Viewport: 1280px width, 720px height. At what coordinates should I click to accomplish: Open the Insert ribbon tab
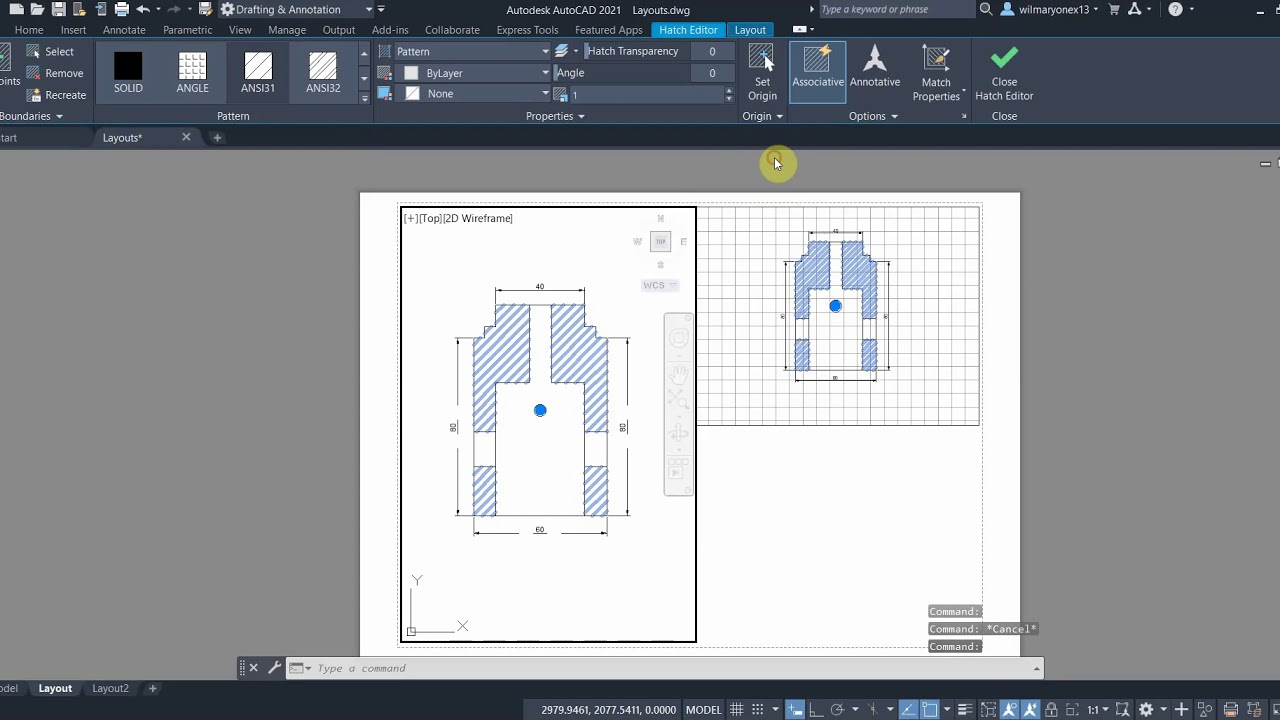tap(73, 30)
